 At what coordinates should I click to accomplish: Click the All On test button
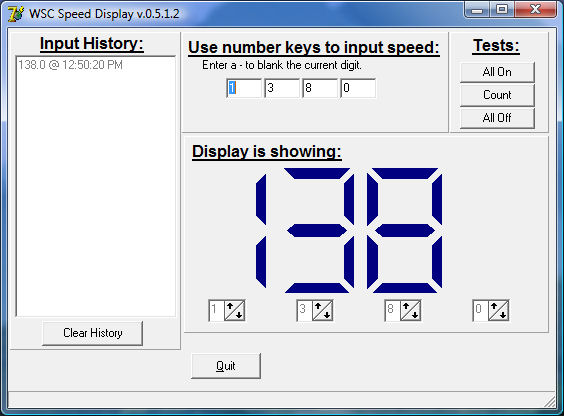(497, 72)
